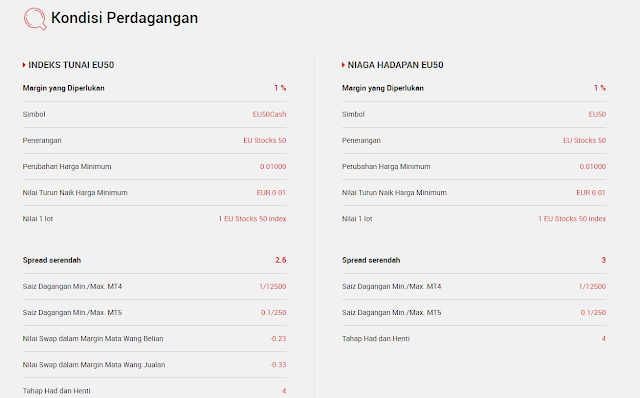640x398 pixels.
Task: Click Saiz Dagangan Min./Max. MT4 in Indeks Tunai
Action: point(72,287)
